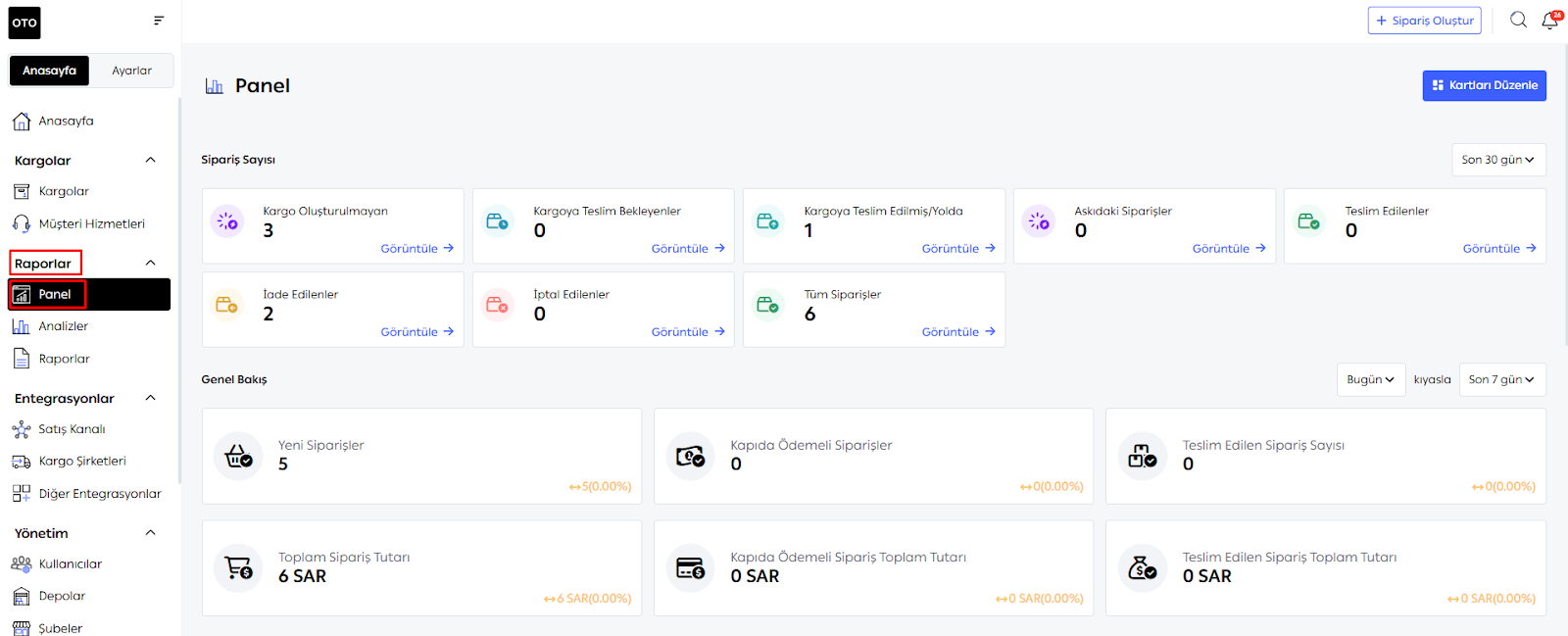
Task: Select the Anasayfa tab at top
Action: [49, 71]
